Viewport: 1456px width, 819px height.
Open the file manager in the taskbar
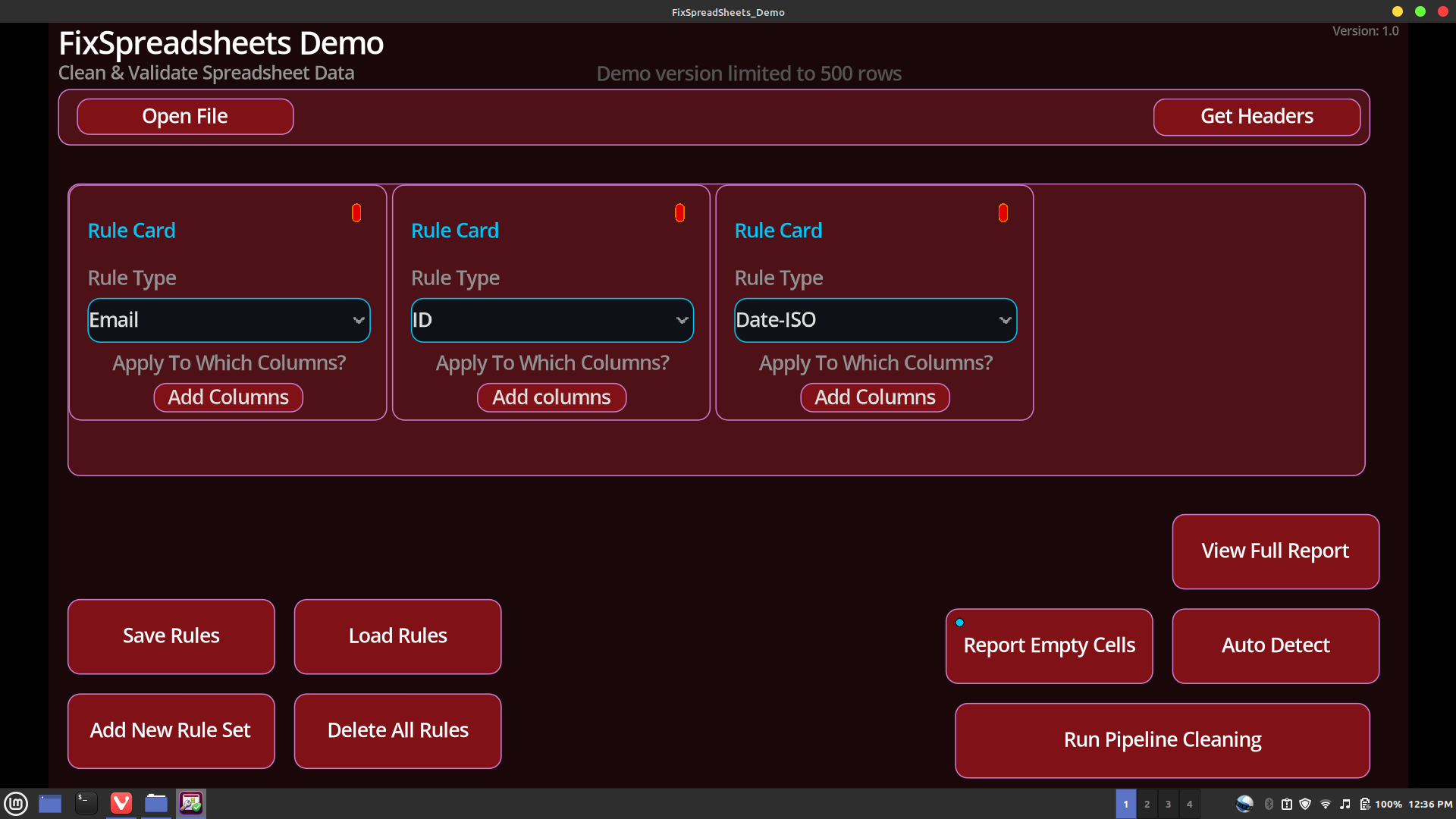156,804
